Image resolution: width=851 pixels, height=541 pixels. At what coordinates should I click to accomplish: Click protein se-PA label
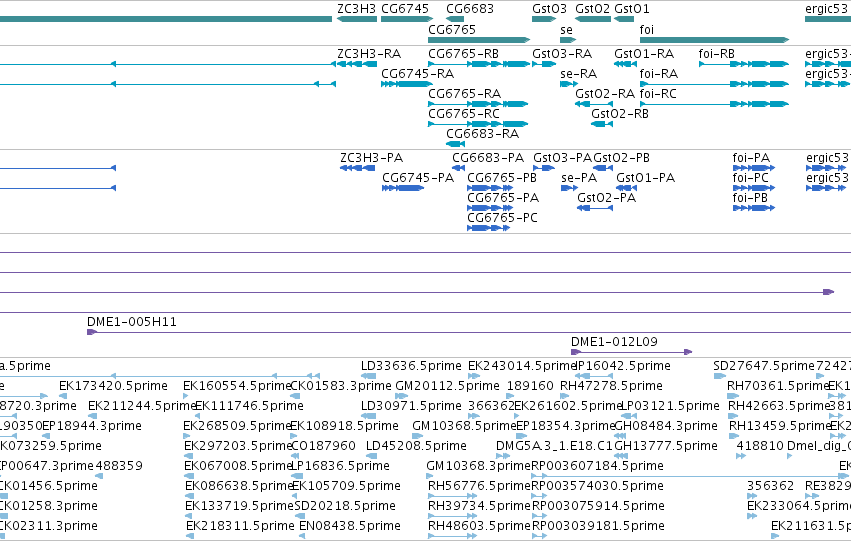pos(579,178)
